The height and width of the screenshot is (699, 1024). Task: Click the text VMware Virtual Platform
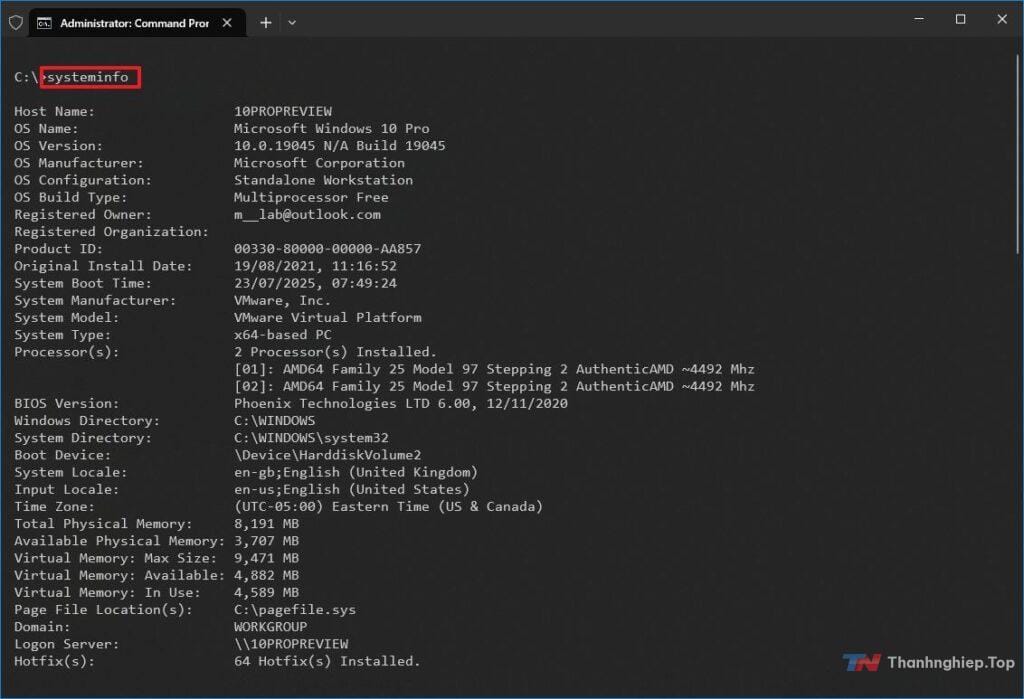click(327, 317)
